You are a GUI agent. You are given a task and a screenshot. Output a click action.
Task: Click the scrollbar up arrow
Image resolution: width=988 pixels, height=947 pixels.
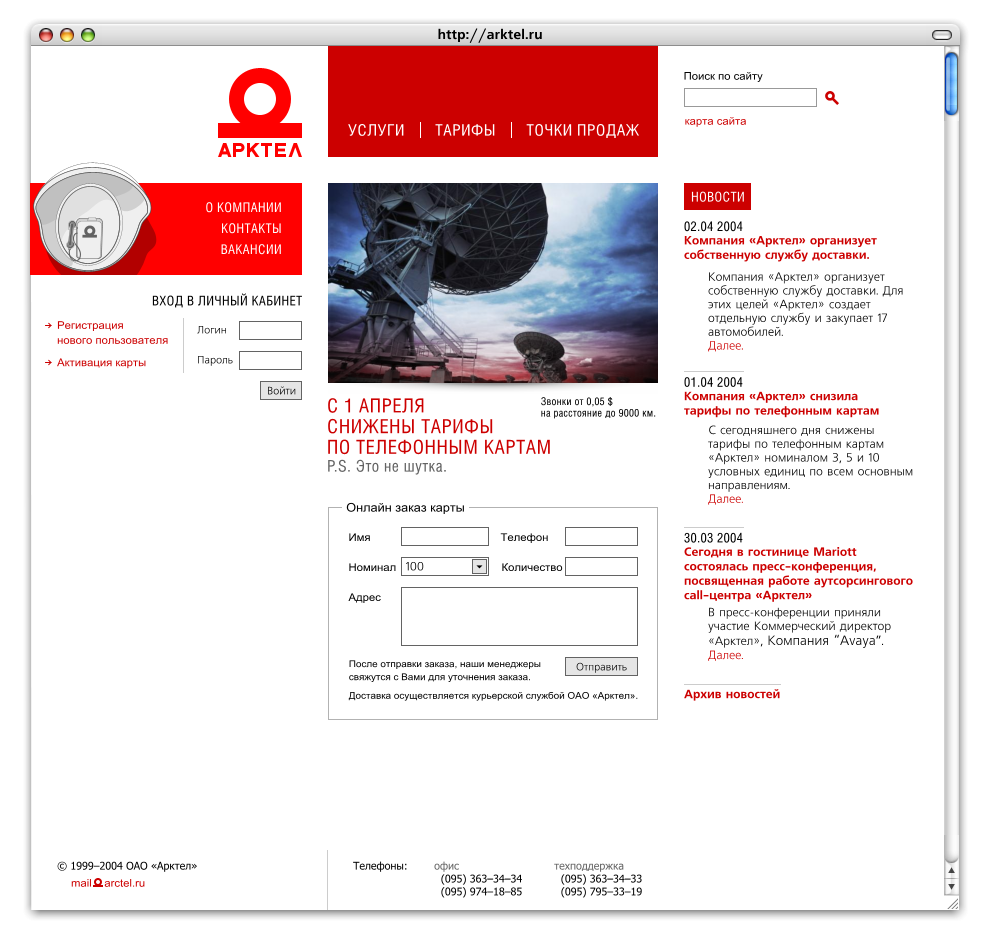[x=951, y=871]
